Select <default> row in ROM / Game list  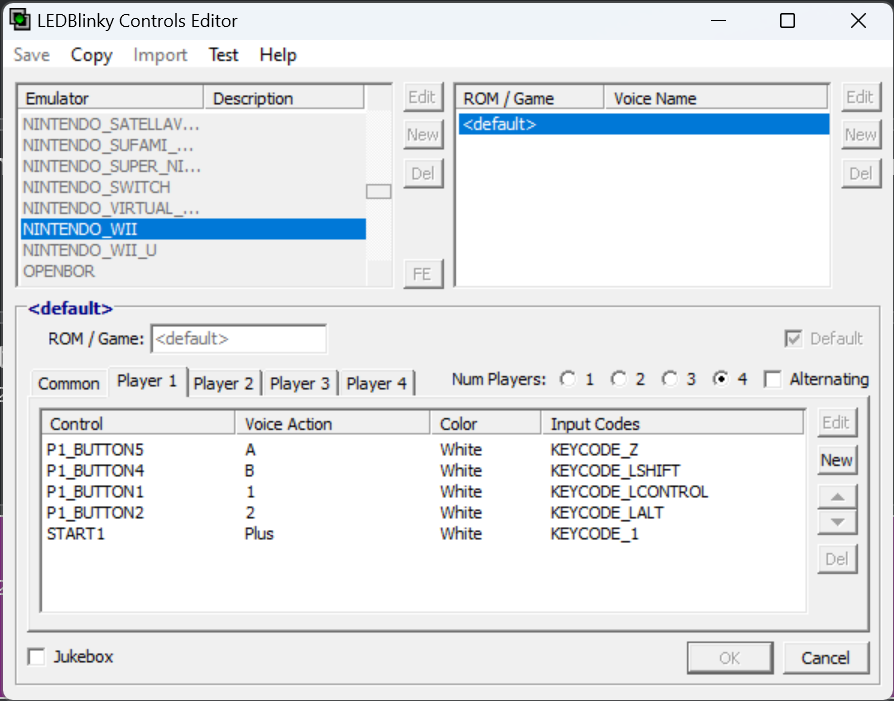(644, 124)
